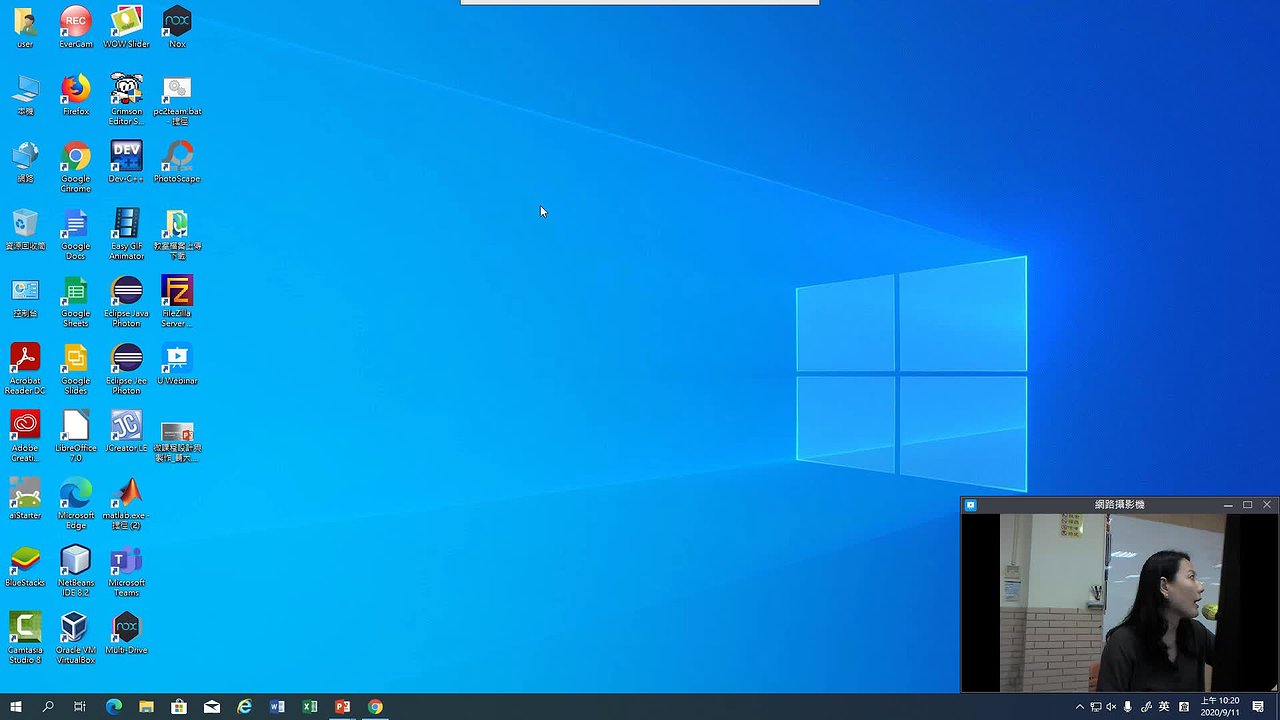Select the Recycle Bin desktop icon
Viewport: 1280px width, 720px height.
coord(25,228)
